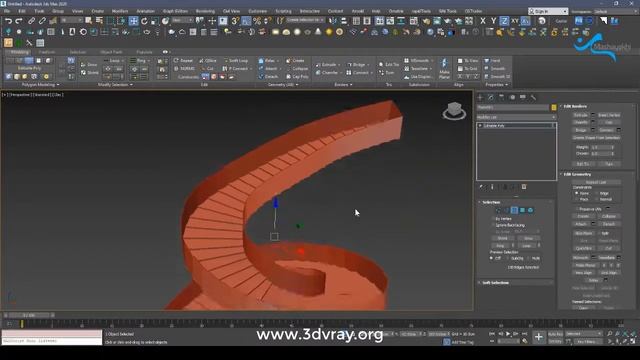Click the timeline track bar
The image size is (640, 360).
pos(322,324)
